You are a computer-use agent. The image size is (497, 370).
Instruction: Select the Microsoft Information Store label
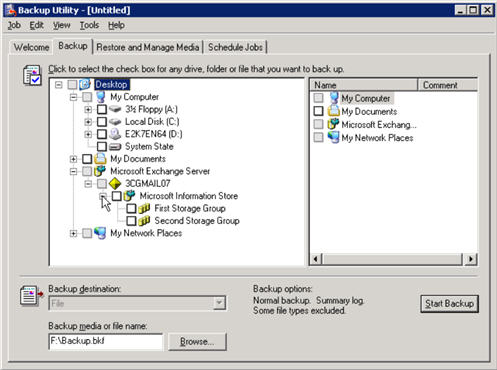click(x=189, y=196)
